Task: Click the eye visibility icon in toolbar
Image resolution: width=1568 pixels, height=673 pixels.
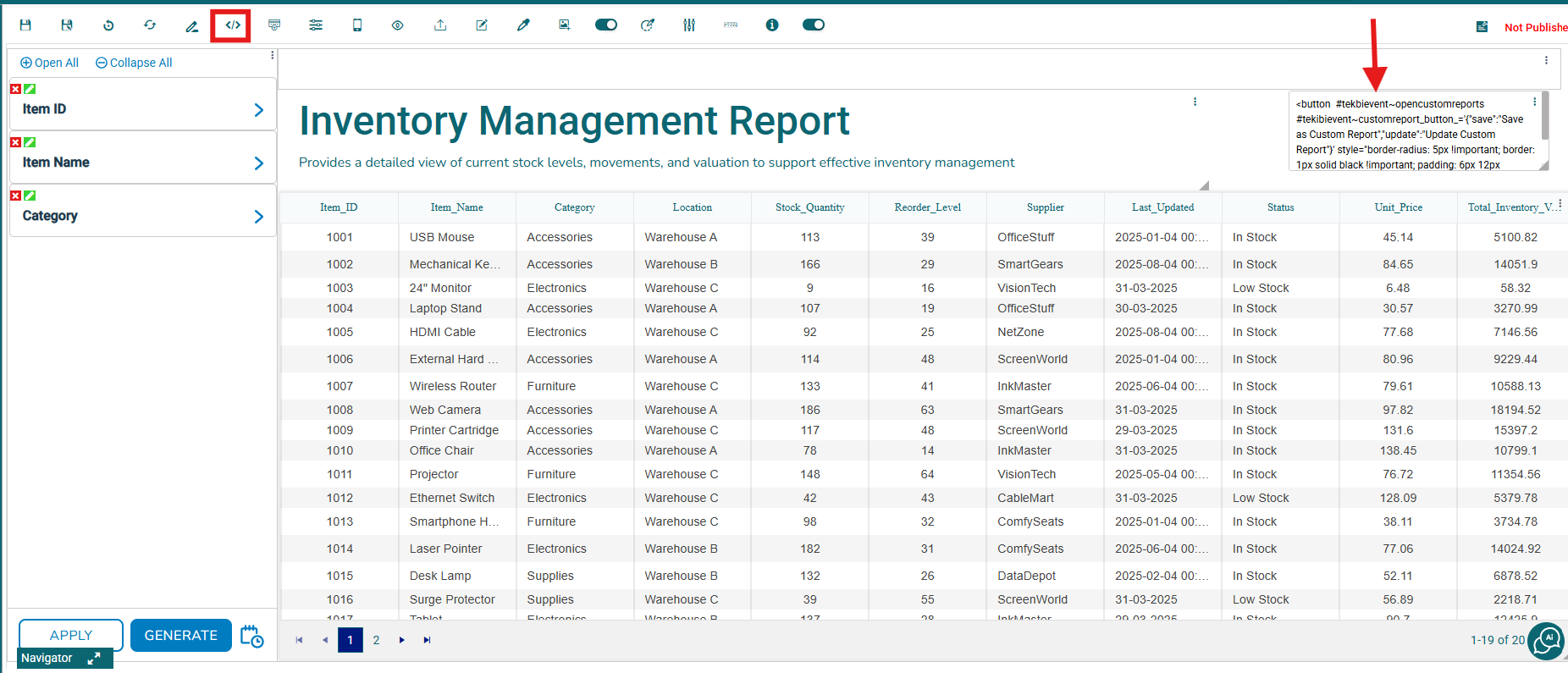Action: coord(398,25)
